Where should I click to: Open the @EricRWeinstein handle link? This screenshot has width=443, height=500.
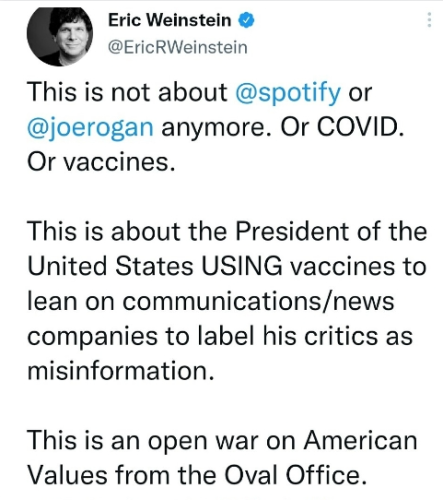pyautogui.click(x=178, y=47)
